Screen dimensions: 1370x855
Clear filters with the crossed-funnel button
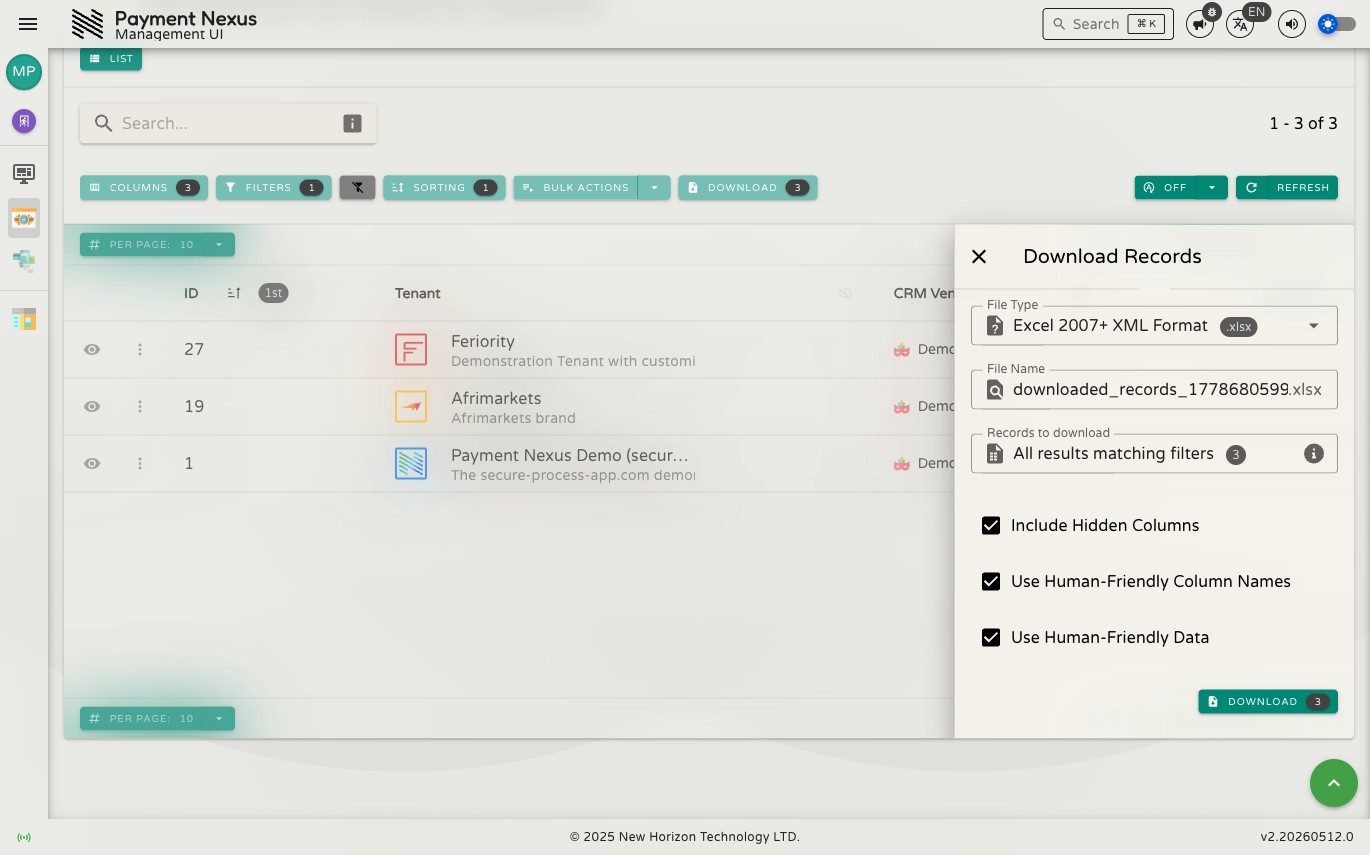[357, 187]
